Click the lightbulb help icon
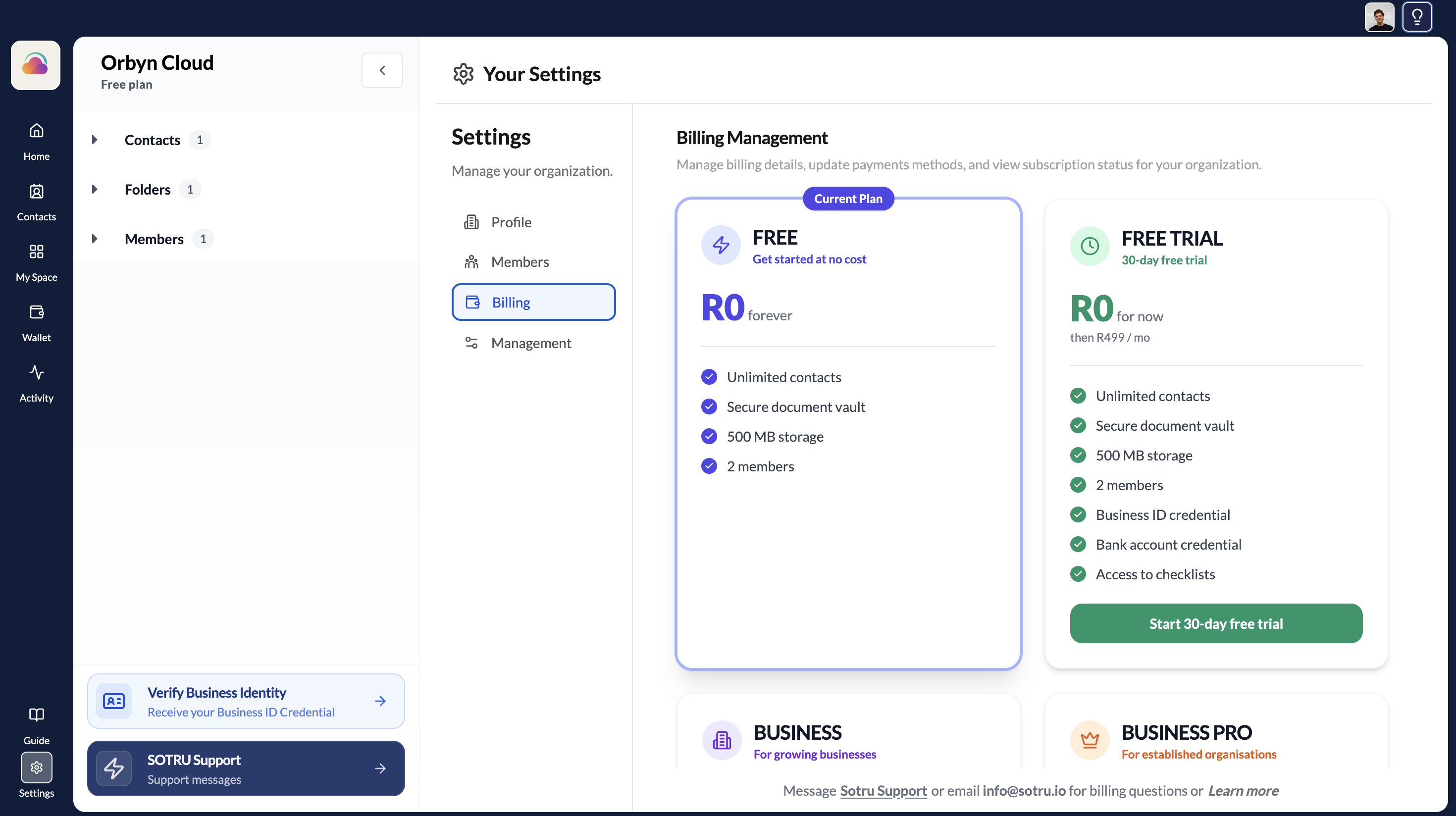Image resolution: width=1456 pixels, height=816 pixels. coord(1417,17)
